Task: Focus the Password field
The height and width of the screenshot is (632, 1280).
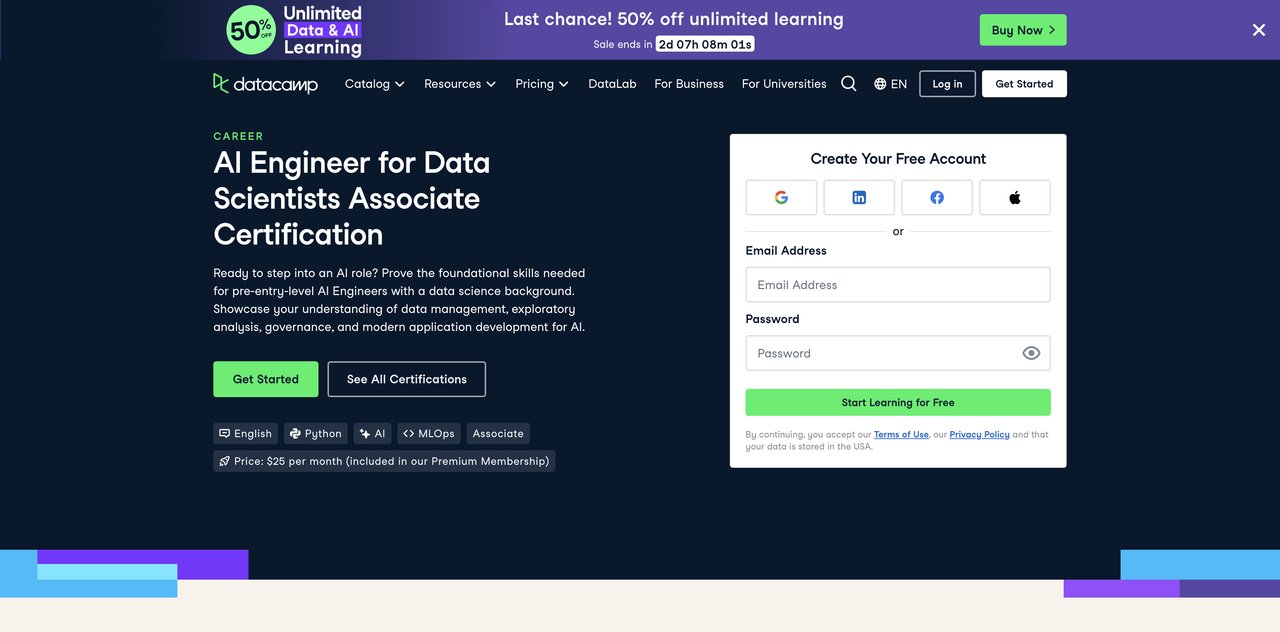Action: pyautogui.click(x=898, y=353)
